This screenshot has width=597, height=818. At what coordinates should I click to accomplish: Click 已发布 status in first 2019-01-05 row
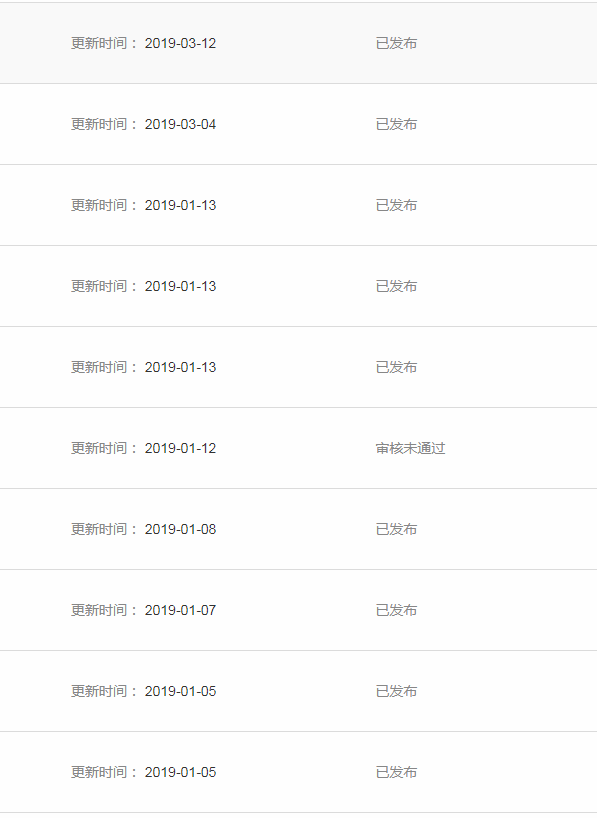(396, 691)
